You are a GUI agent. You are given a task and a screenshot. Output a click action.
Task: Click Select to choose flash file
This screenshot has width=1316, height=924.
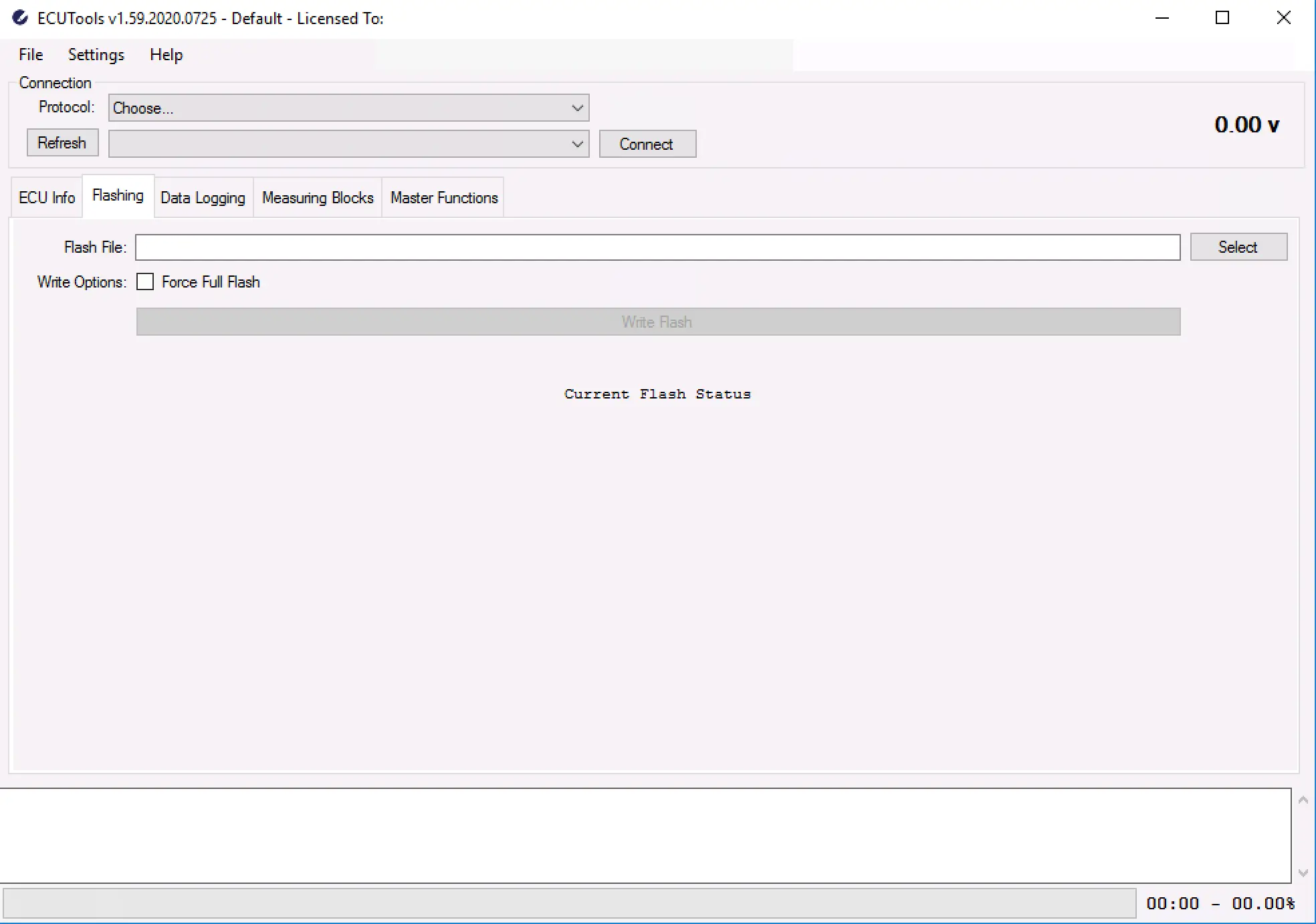pyautogui.click(x=1238, y=247)
